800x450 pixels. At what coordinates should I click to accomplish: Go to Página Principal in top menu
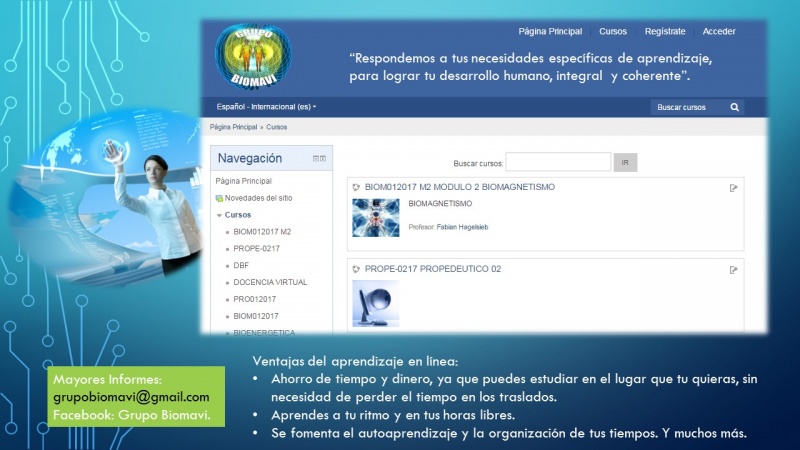[x=550, y=32]
